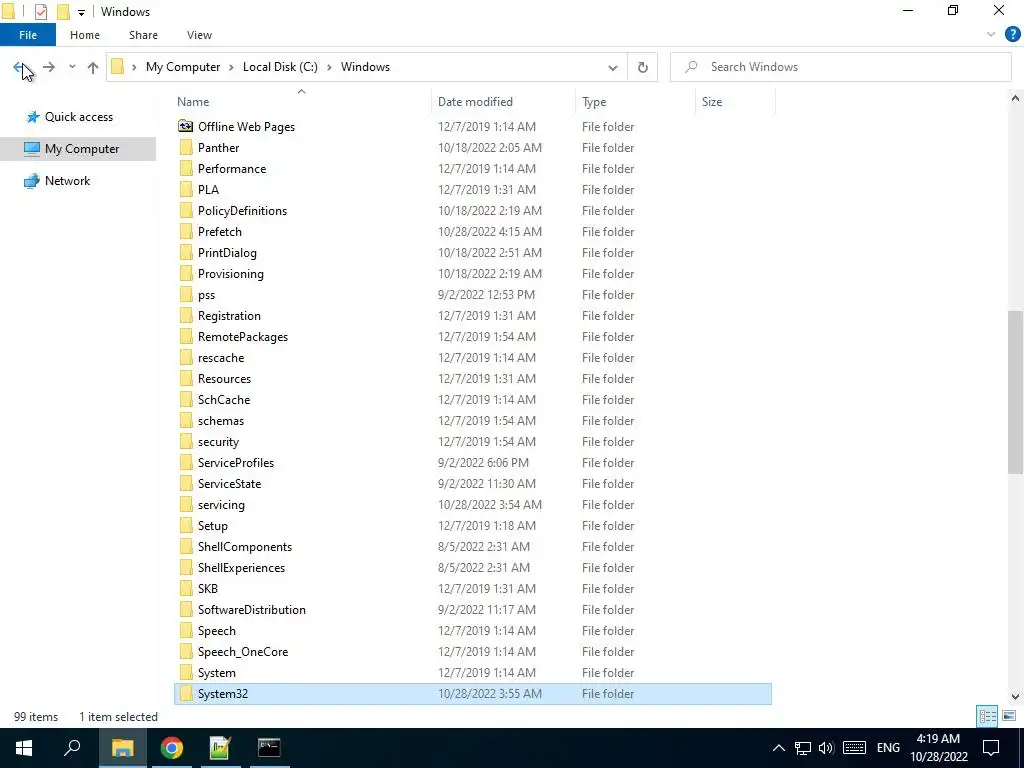
Task: Select the Panther folder icon
Action: click(x=185, y=148)
